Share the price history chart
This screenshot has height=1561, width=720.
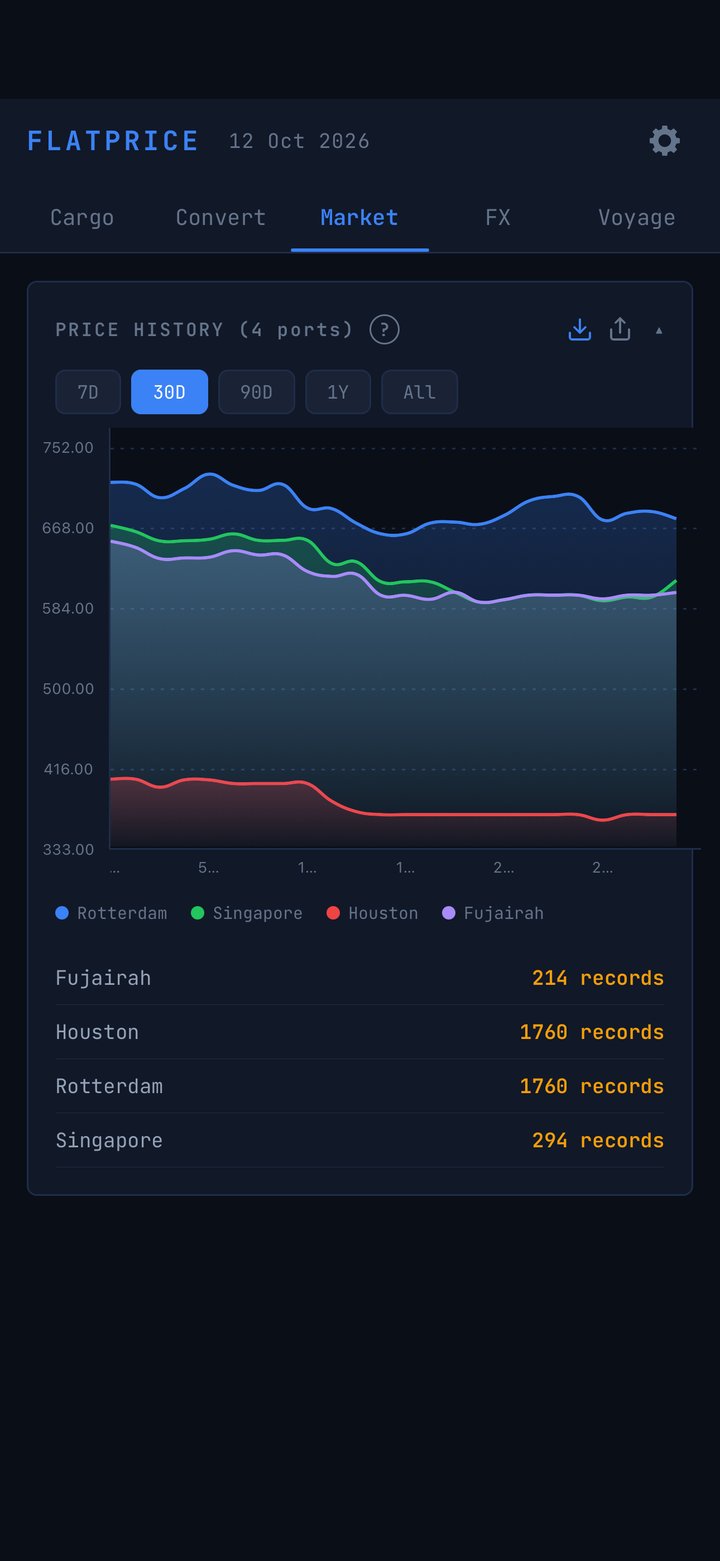(620, 329)
